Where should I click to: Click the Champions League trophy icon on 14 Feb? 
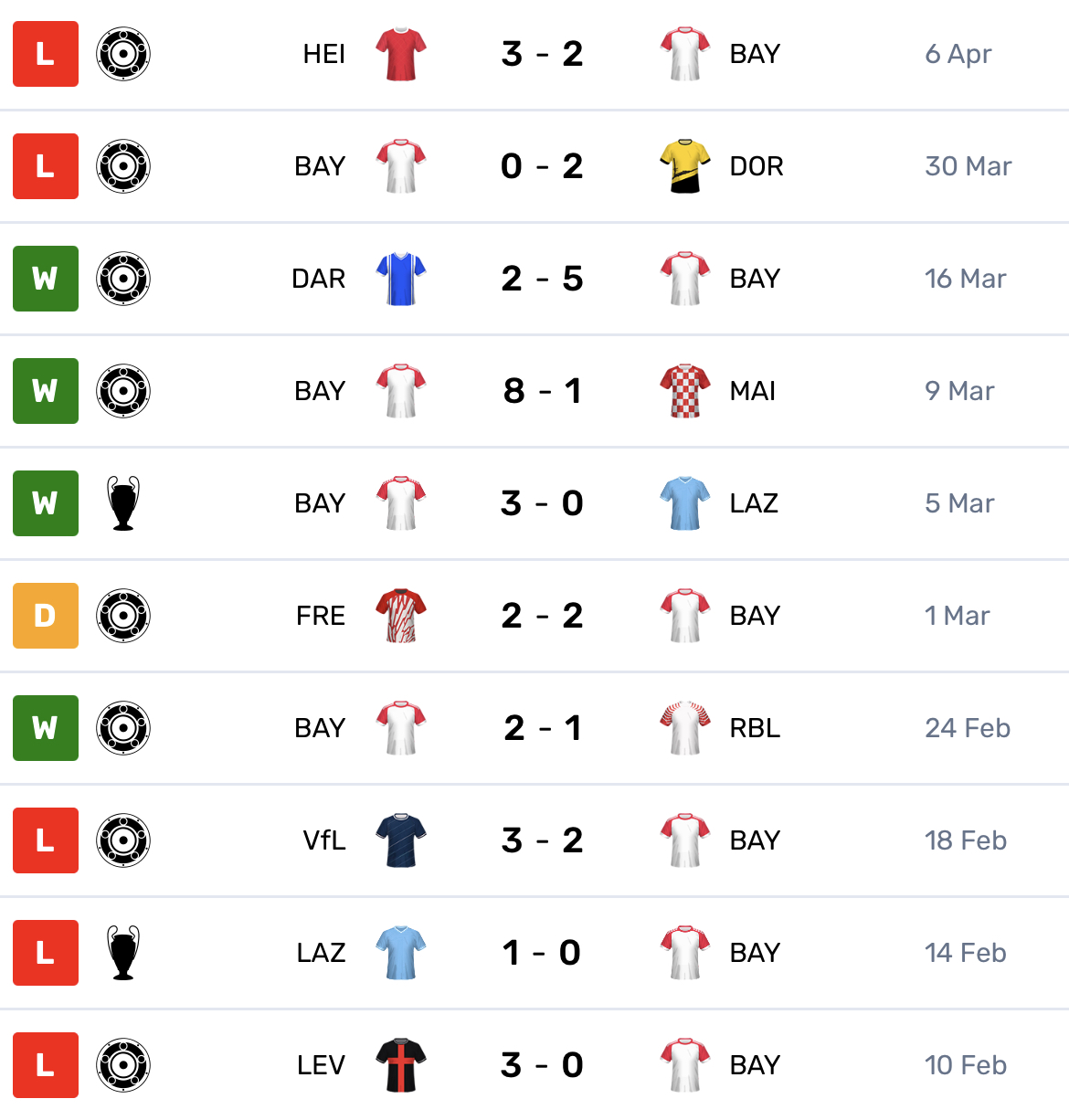(123, 953)
